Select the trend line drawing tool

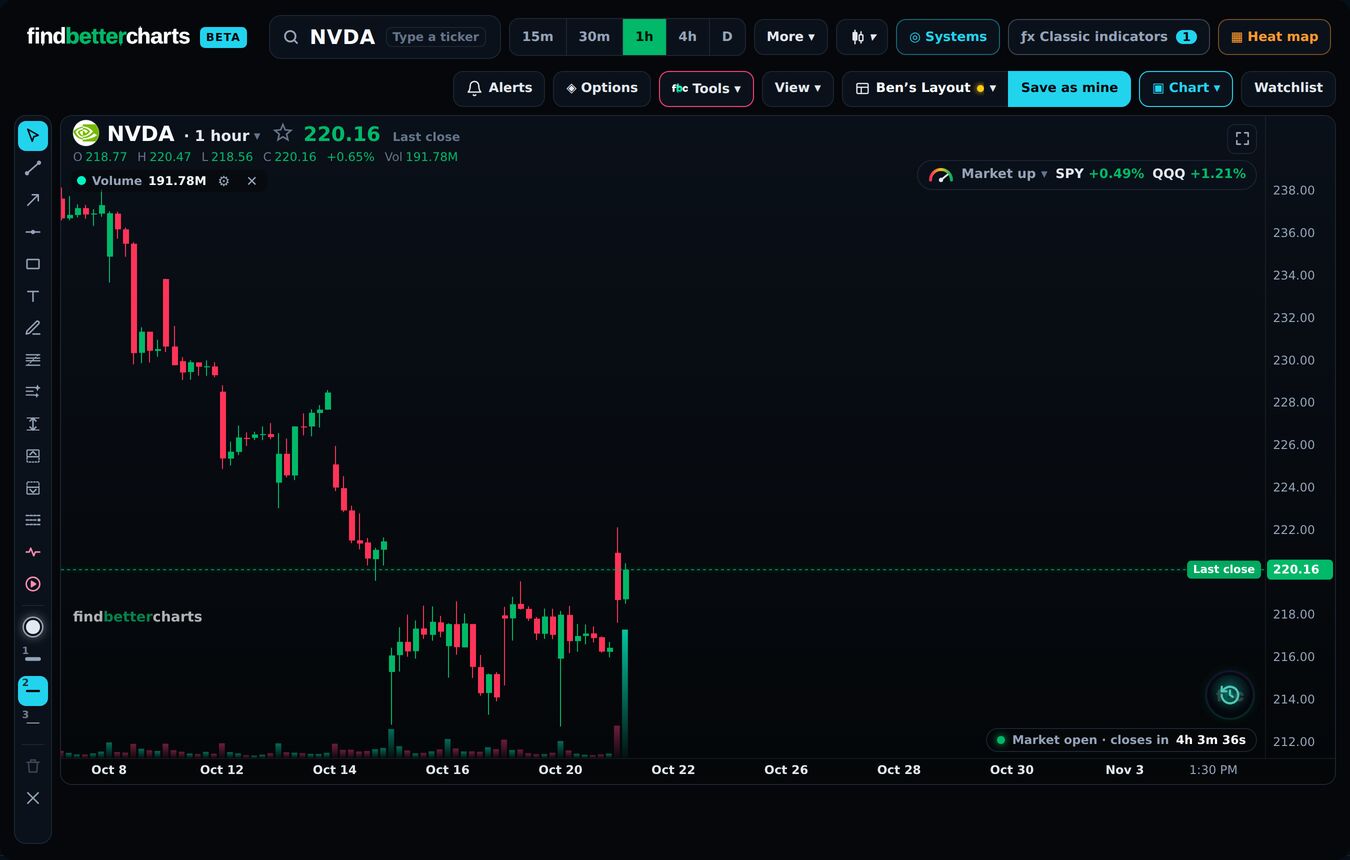(33, 168)
